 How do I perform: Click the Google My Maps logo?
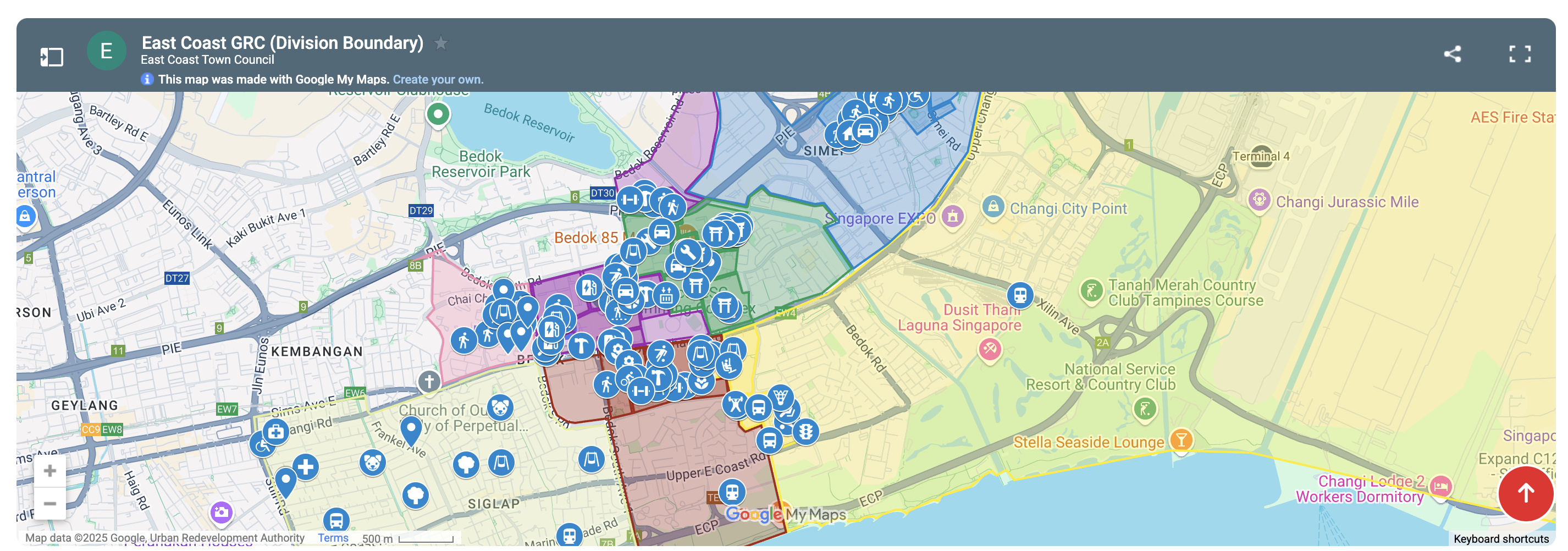pos(785,515)
